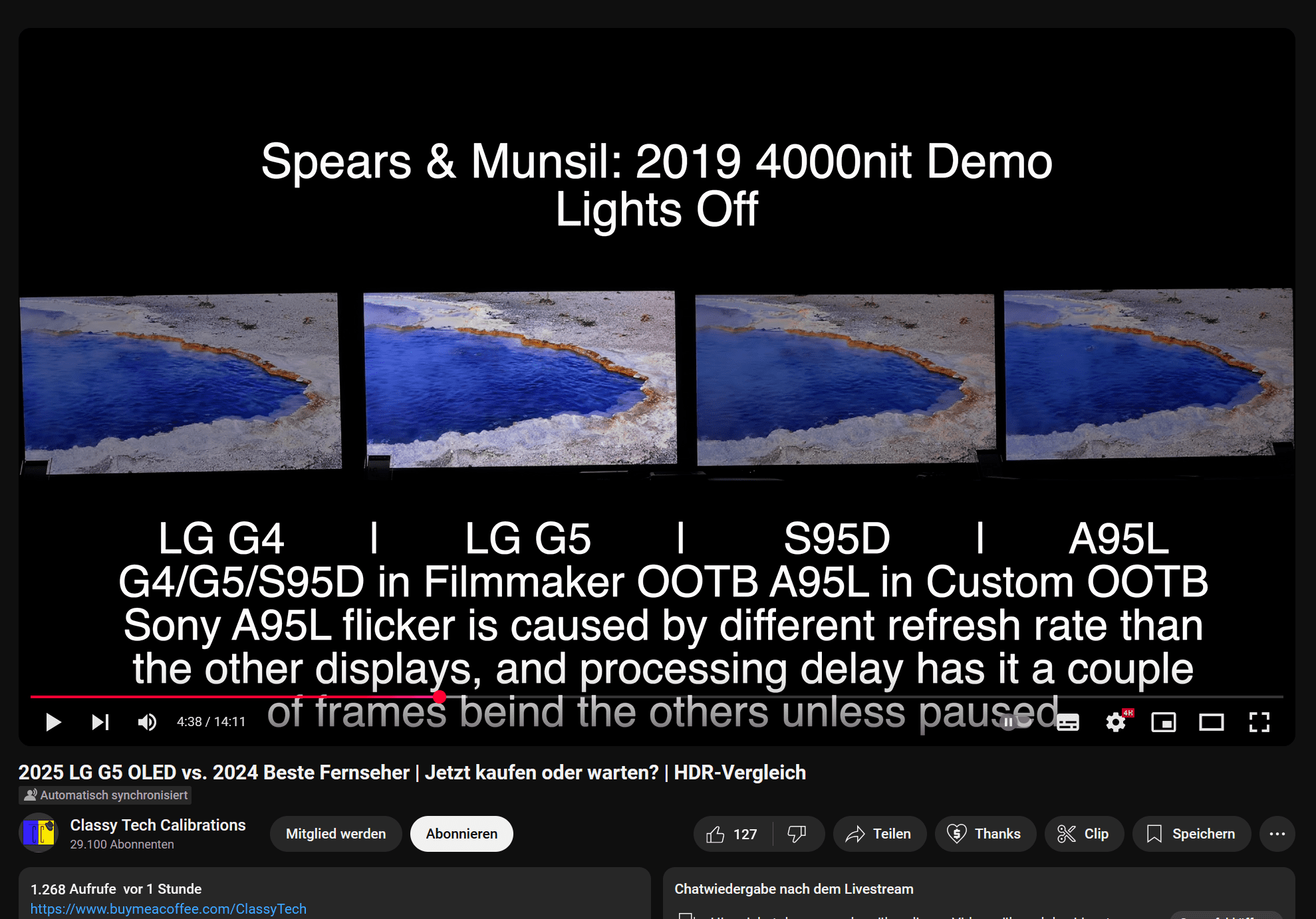Screen dimensions: 1316x919
Task: Click the video title 2025 LG G5 OLED
Action: pos(412,773)
